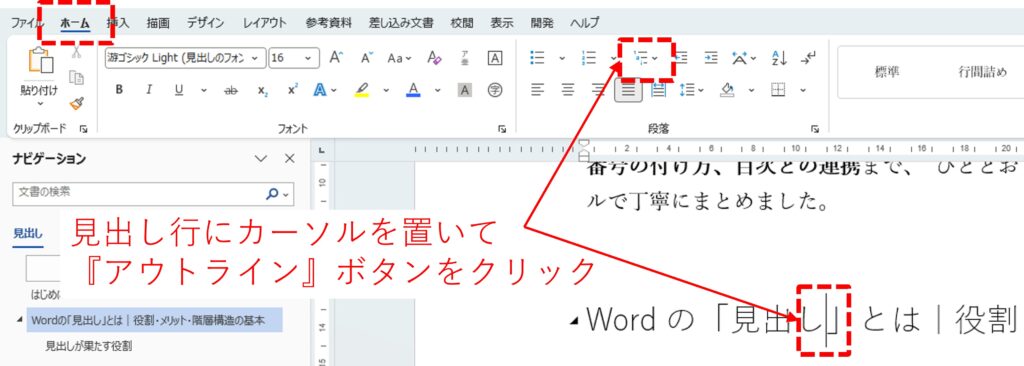Apply bulleted list icon
This screenshot has height=366, width=1024.
(537, 58)
